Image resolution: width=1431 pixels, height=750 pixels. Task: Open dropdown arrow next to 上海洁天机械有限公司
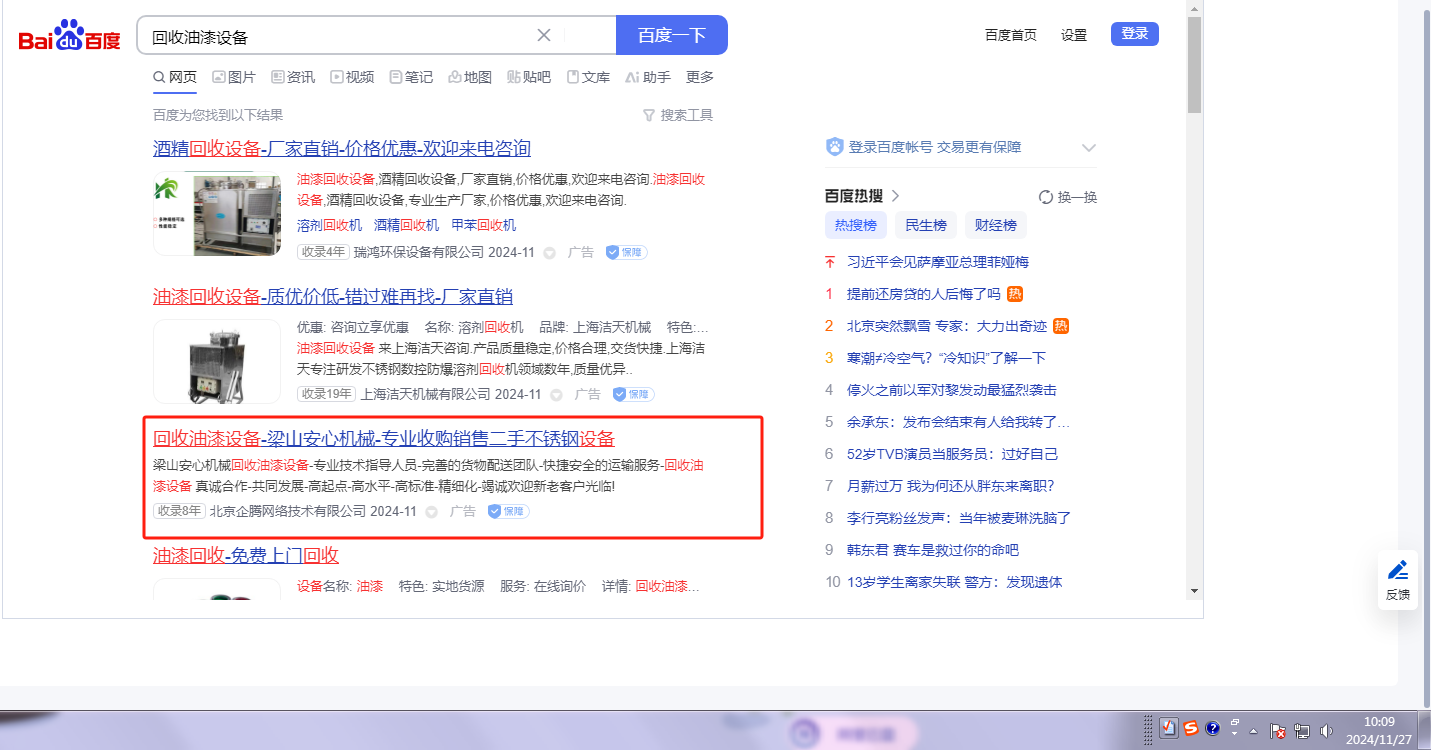557,395
